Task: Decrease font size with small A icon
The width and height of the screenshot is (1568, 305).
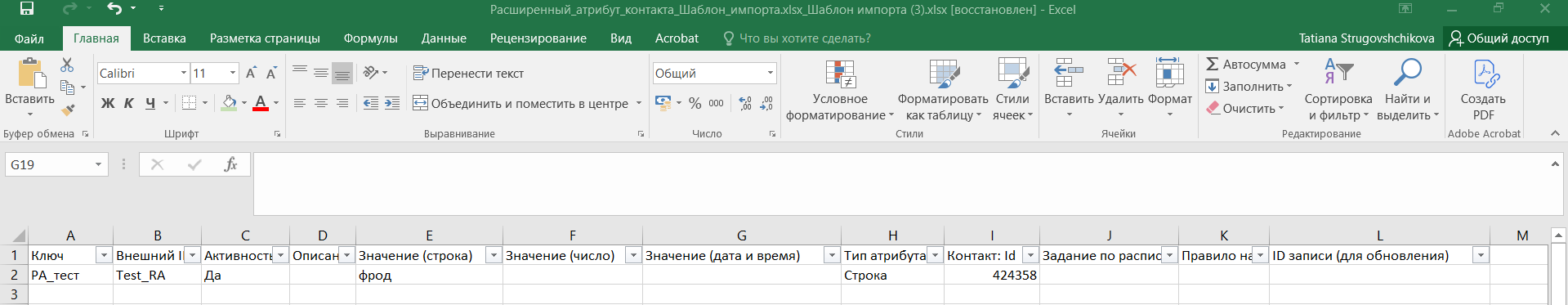Action: click(x=271, y=73)
